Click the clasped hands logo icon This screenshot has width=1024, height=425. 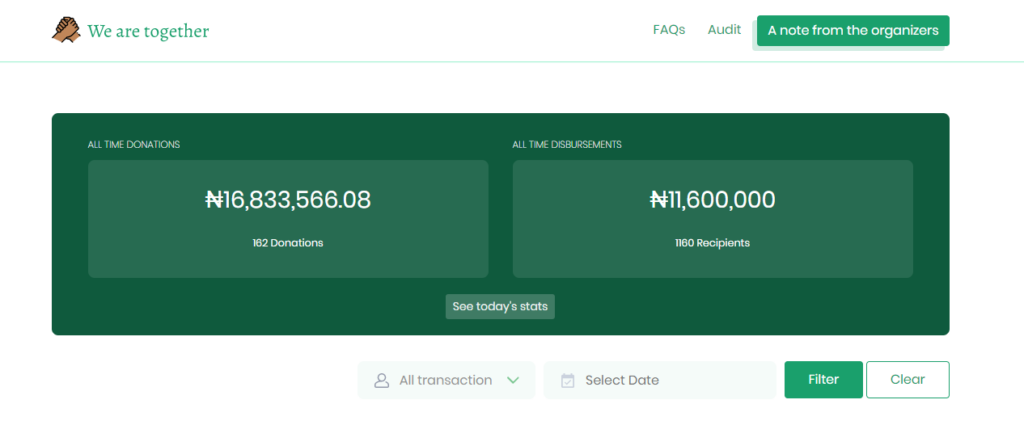tap(66, 30)
